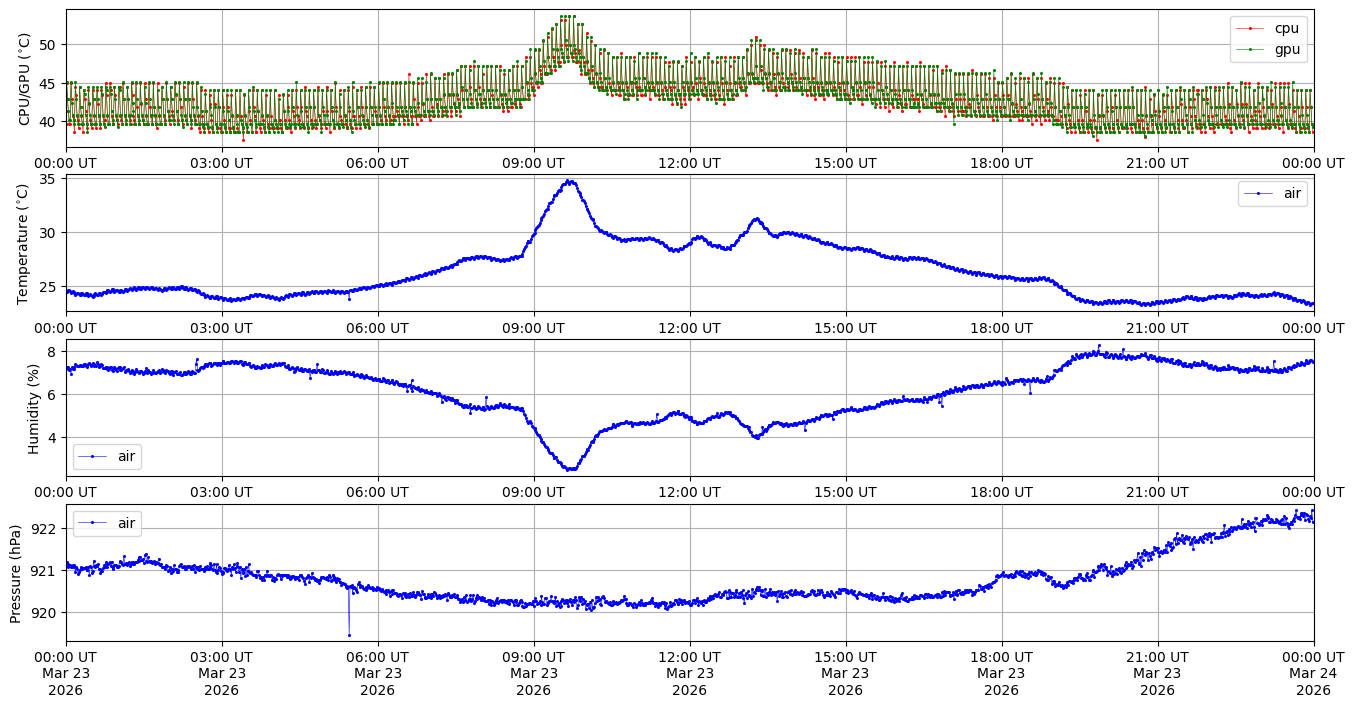The width and height of the screenshot is (1354, 707).
Task: Click the lowest point of the humidity curve
Action: [x=571, y=469]
